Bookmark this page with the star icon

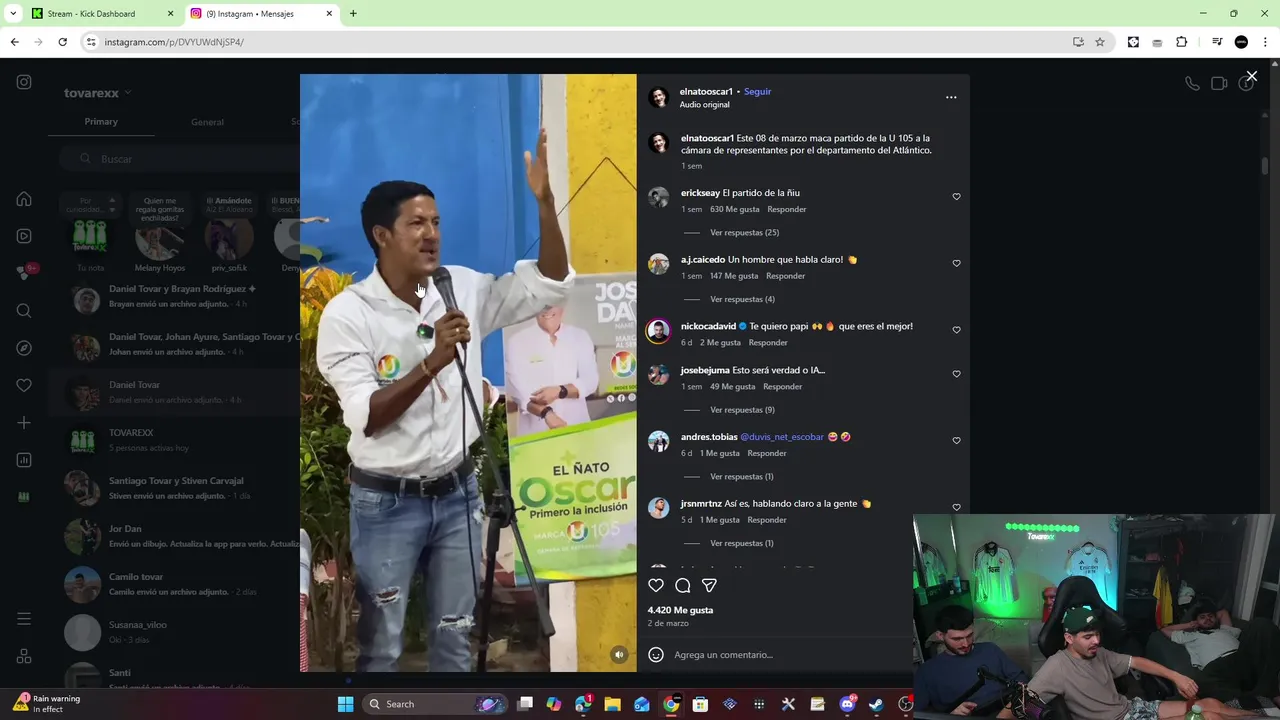click(x=1100, y=42)
